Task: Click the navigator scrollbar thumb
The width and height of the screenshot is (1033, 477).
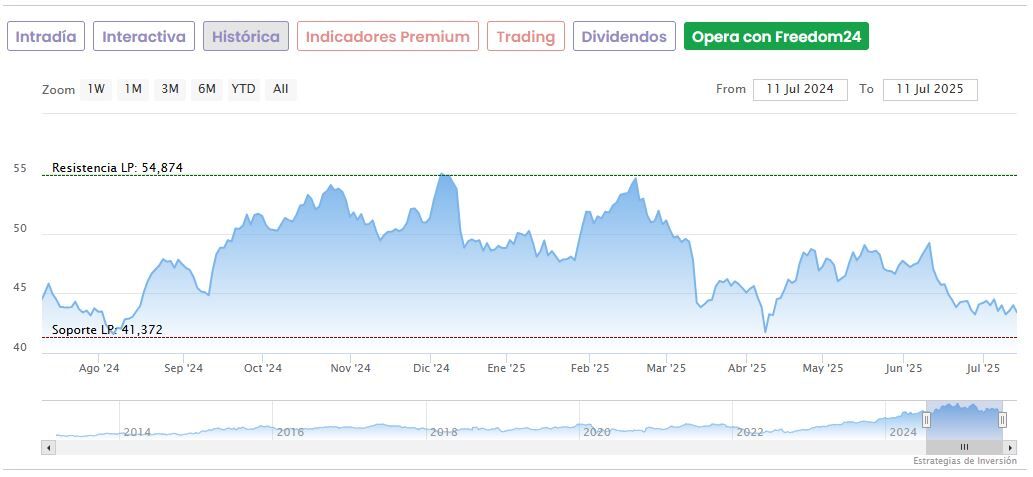Action: pyautogui.click(x=964, y=447)
